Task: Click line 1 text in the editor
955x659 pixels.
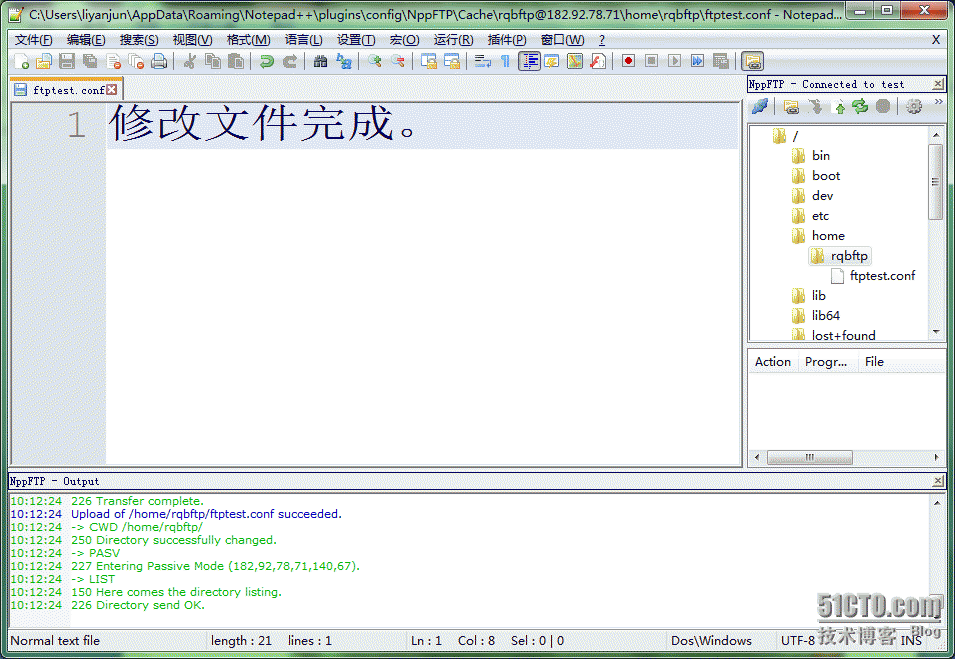Action: pyautogui.click(x=262, y=123)
